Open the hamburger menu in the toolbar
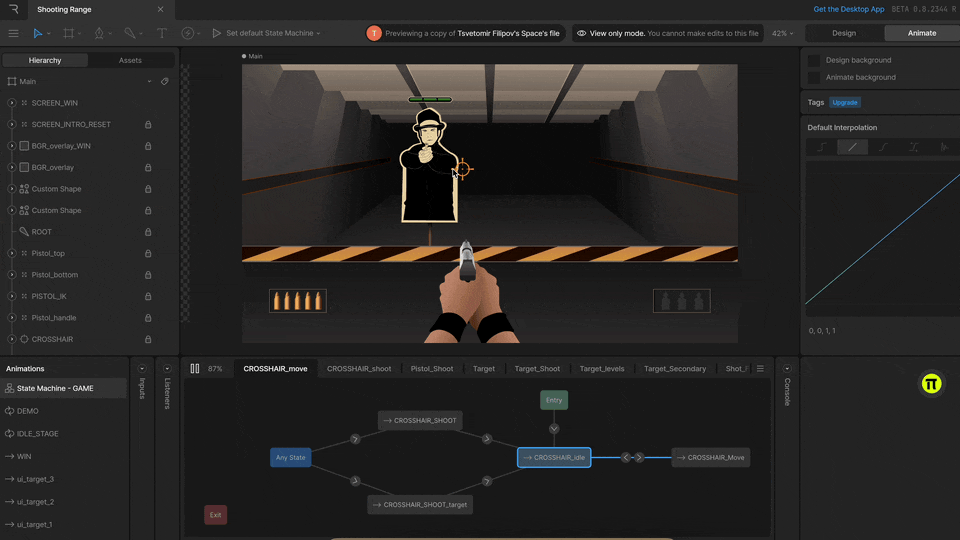 pyautogui.click(x=13, y=33)
